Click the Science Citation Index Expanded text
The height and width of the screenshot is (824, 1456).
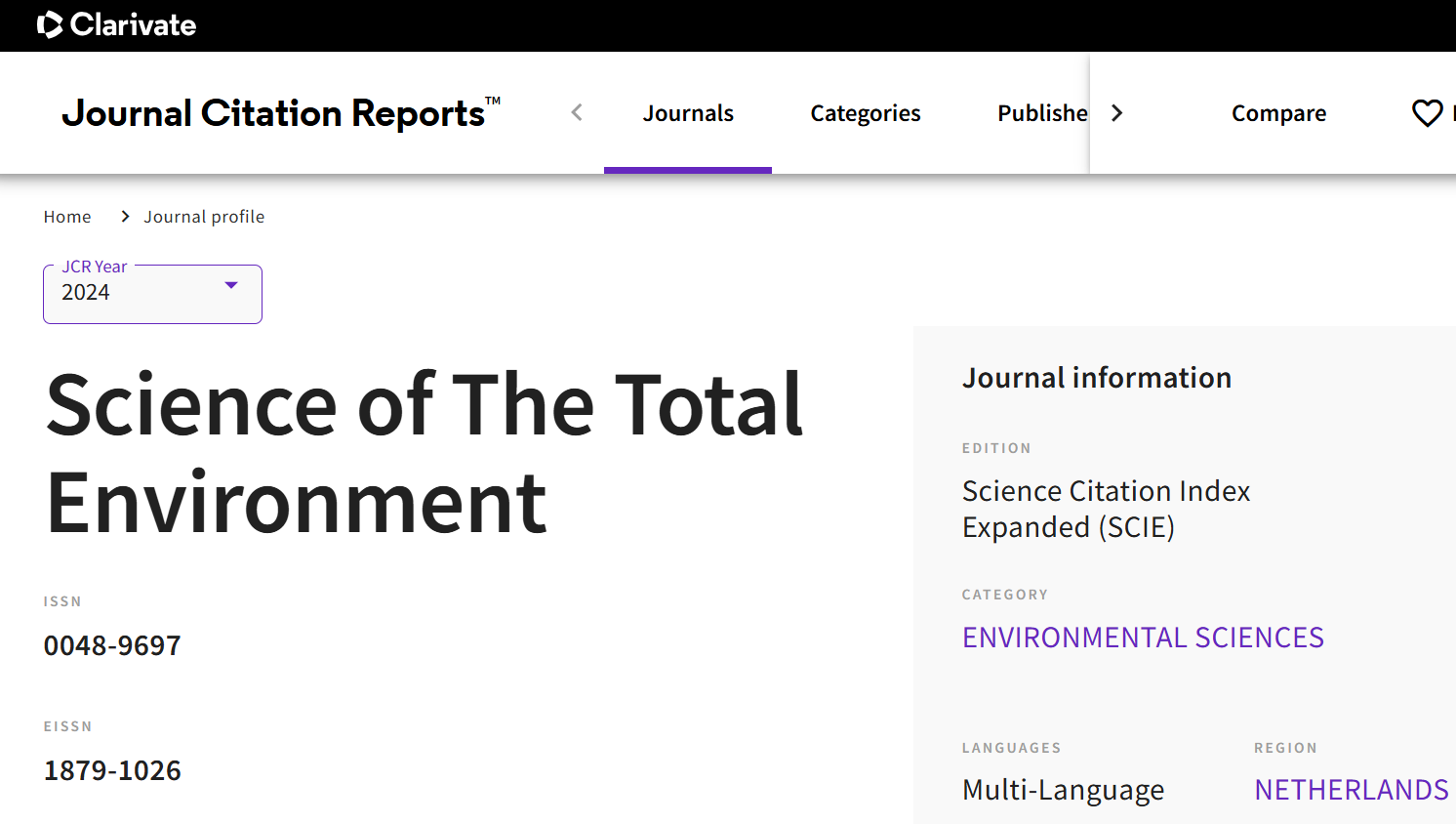pyautogui.click(x=1106, y=509)
